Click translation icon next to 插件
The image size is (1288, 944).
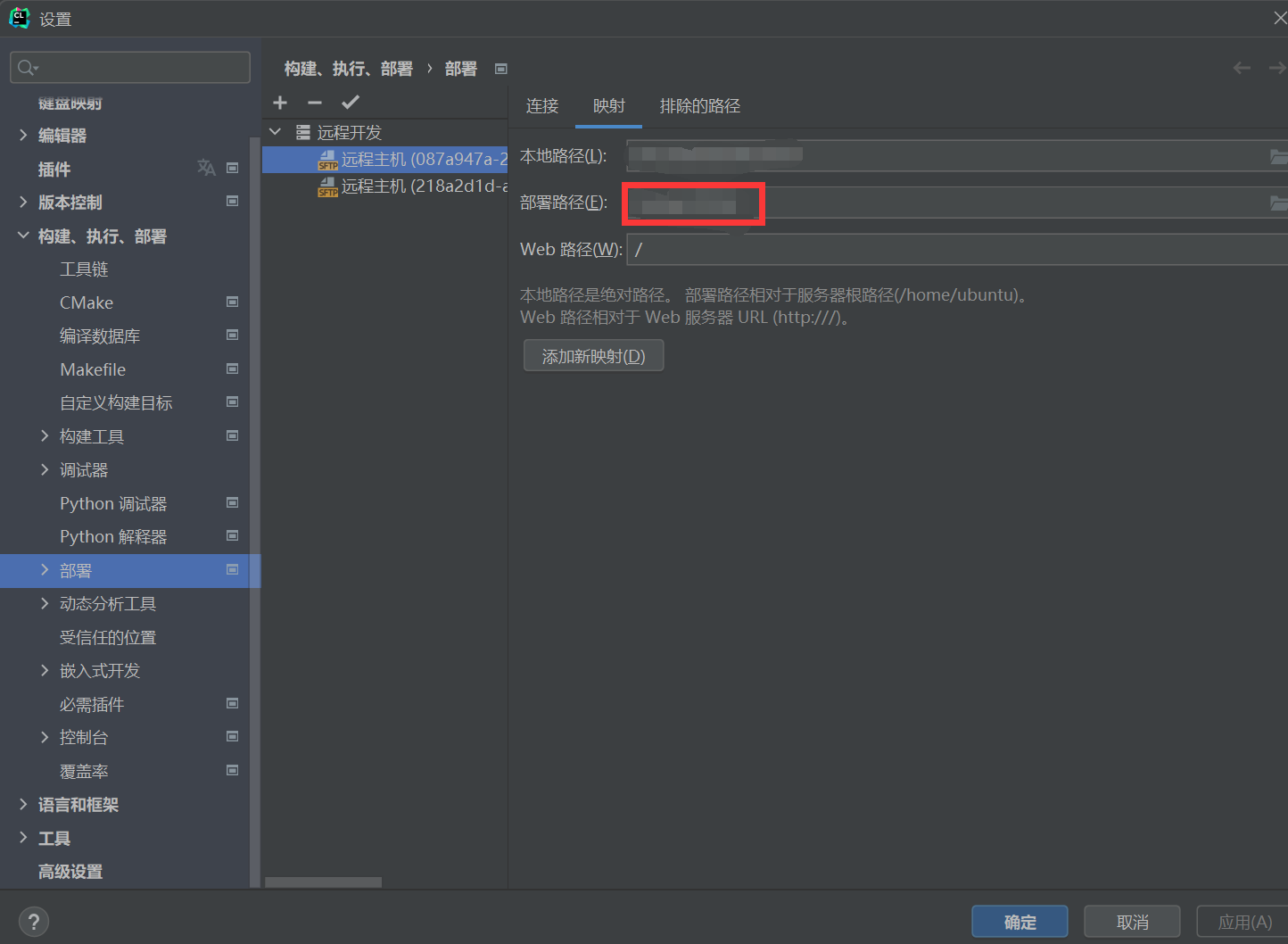(x=206, y=168)
